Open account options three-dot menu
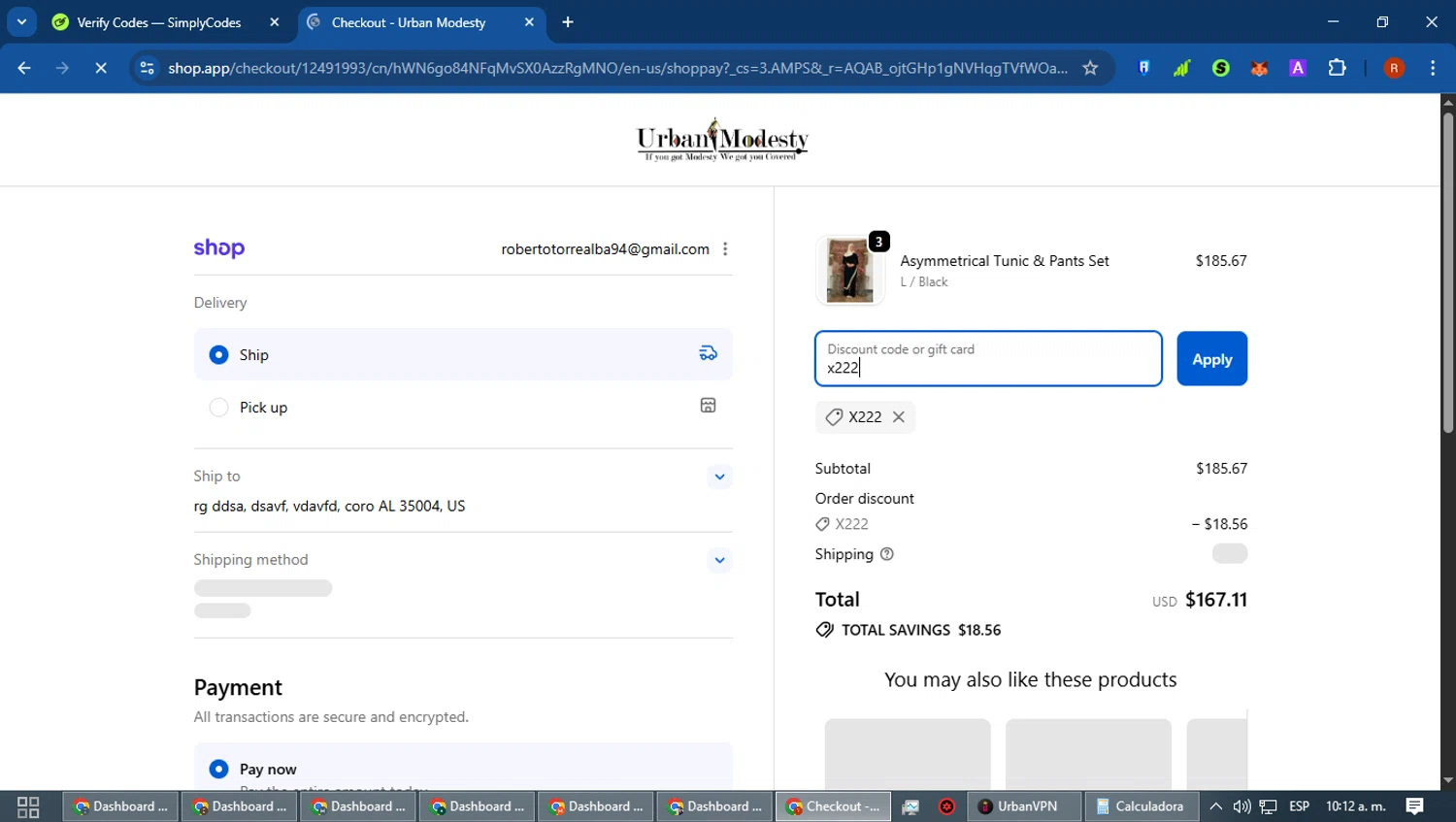This screenshot has height=822, width=1456. click(725, 249)
